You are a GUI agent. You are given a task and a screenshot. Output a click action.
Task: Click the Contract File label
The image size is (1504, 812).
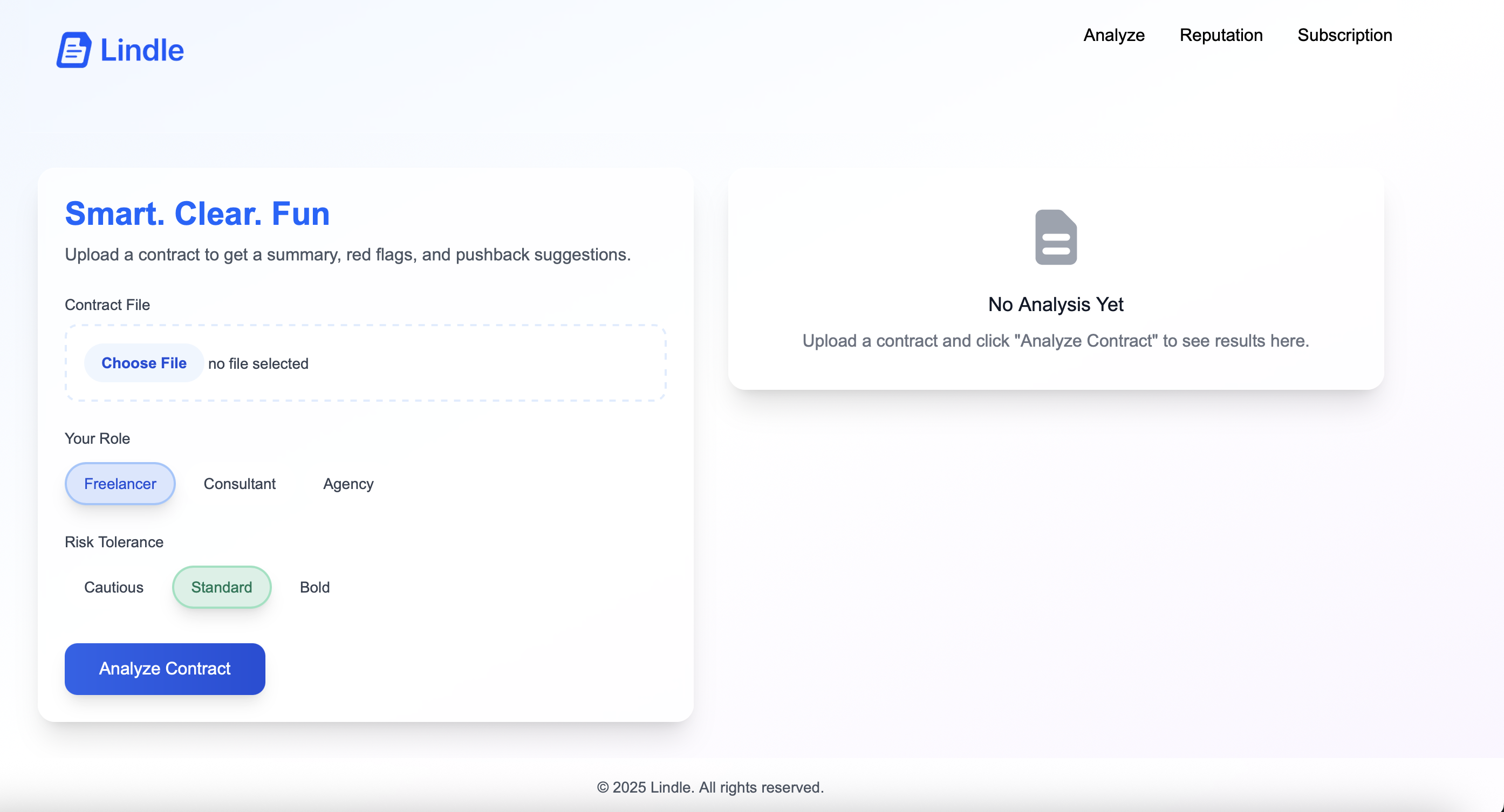(107, 305)
